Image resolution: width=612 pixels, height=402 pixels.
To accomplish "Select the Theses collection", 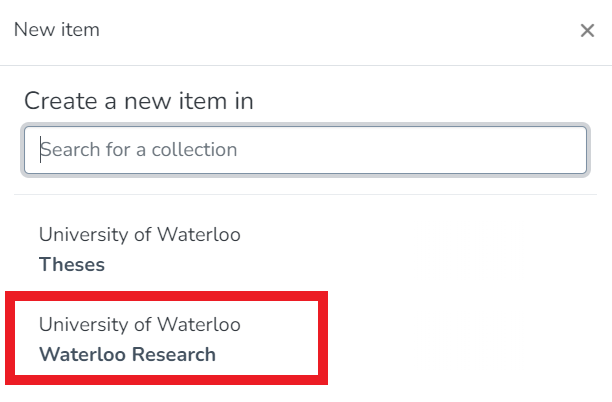I will coord(140,250).
